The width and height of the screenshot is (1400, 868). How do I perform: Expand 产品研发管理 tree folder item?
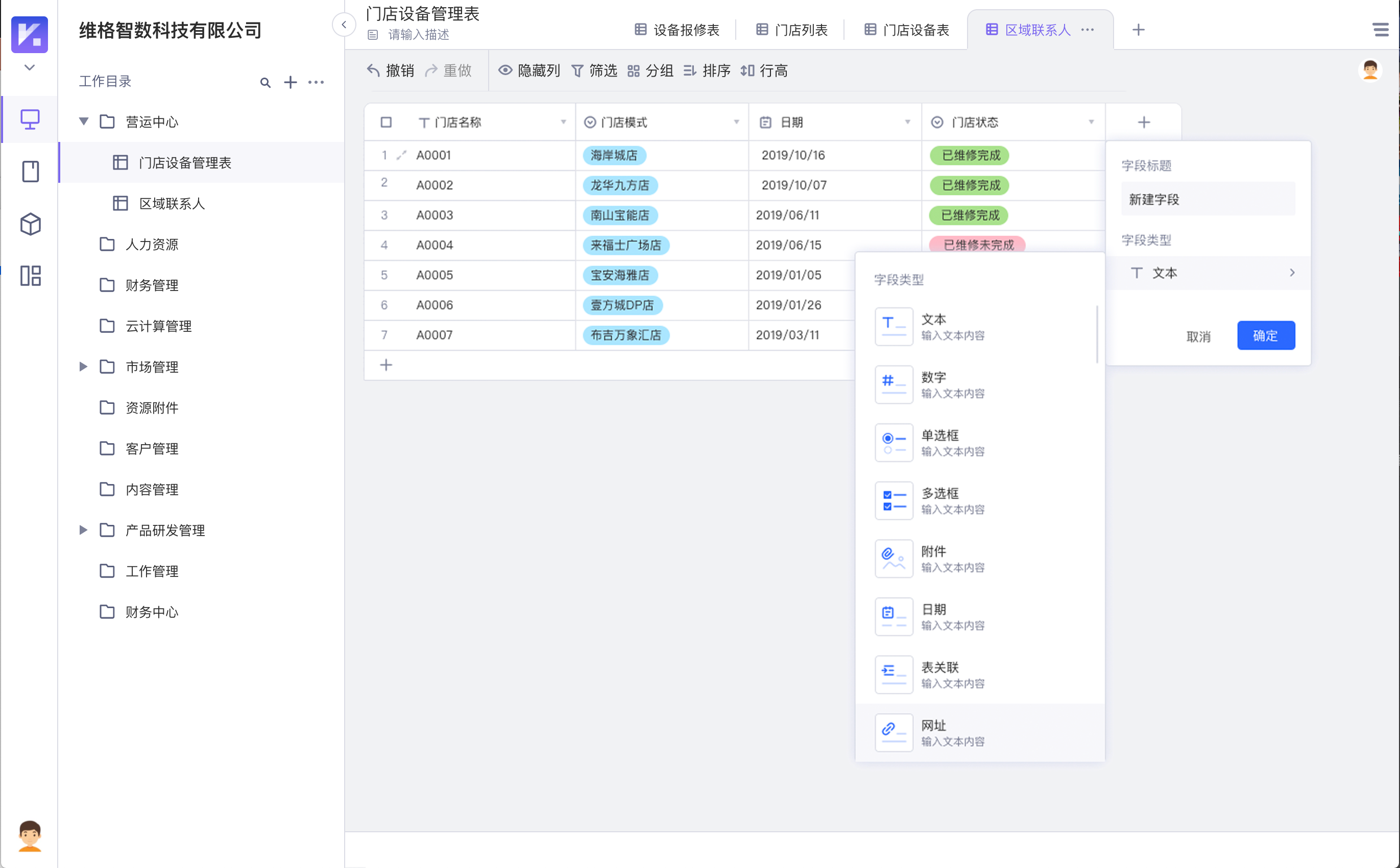pos(84,530)
